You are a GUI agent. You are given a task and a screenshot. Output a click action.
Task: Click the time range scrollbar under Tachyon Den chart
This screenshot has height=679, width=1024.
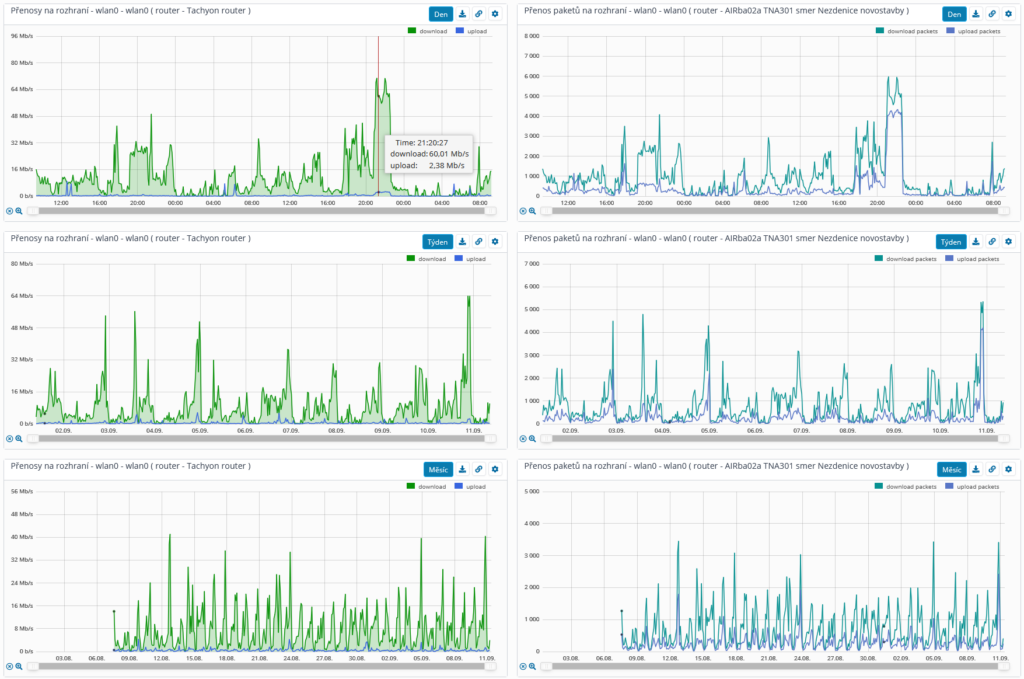pos(261,211)
